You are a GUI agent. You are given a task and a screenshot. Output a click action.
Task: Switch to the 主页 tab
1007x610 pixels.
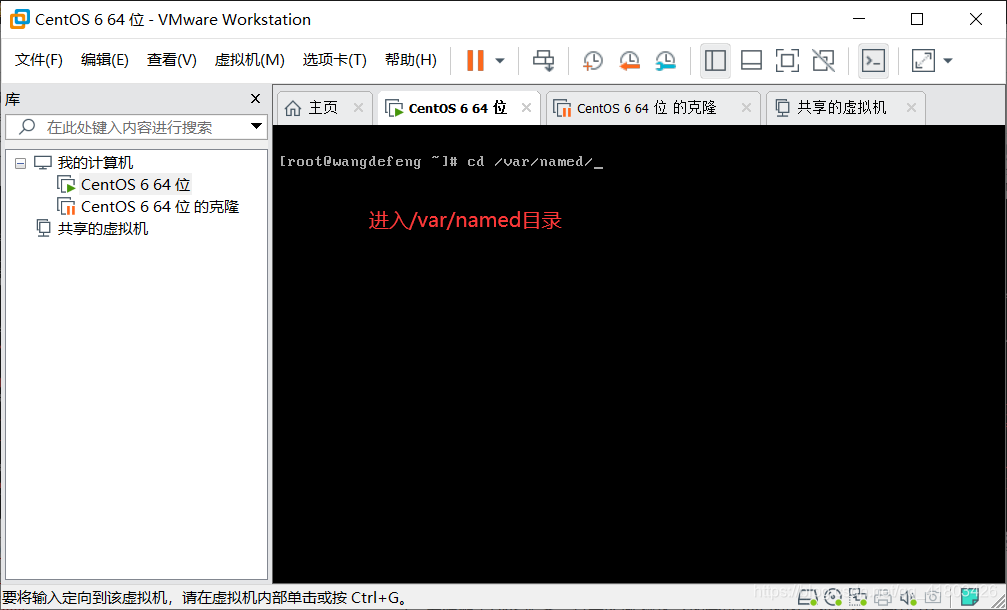click(324, 107)
